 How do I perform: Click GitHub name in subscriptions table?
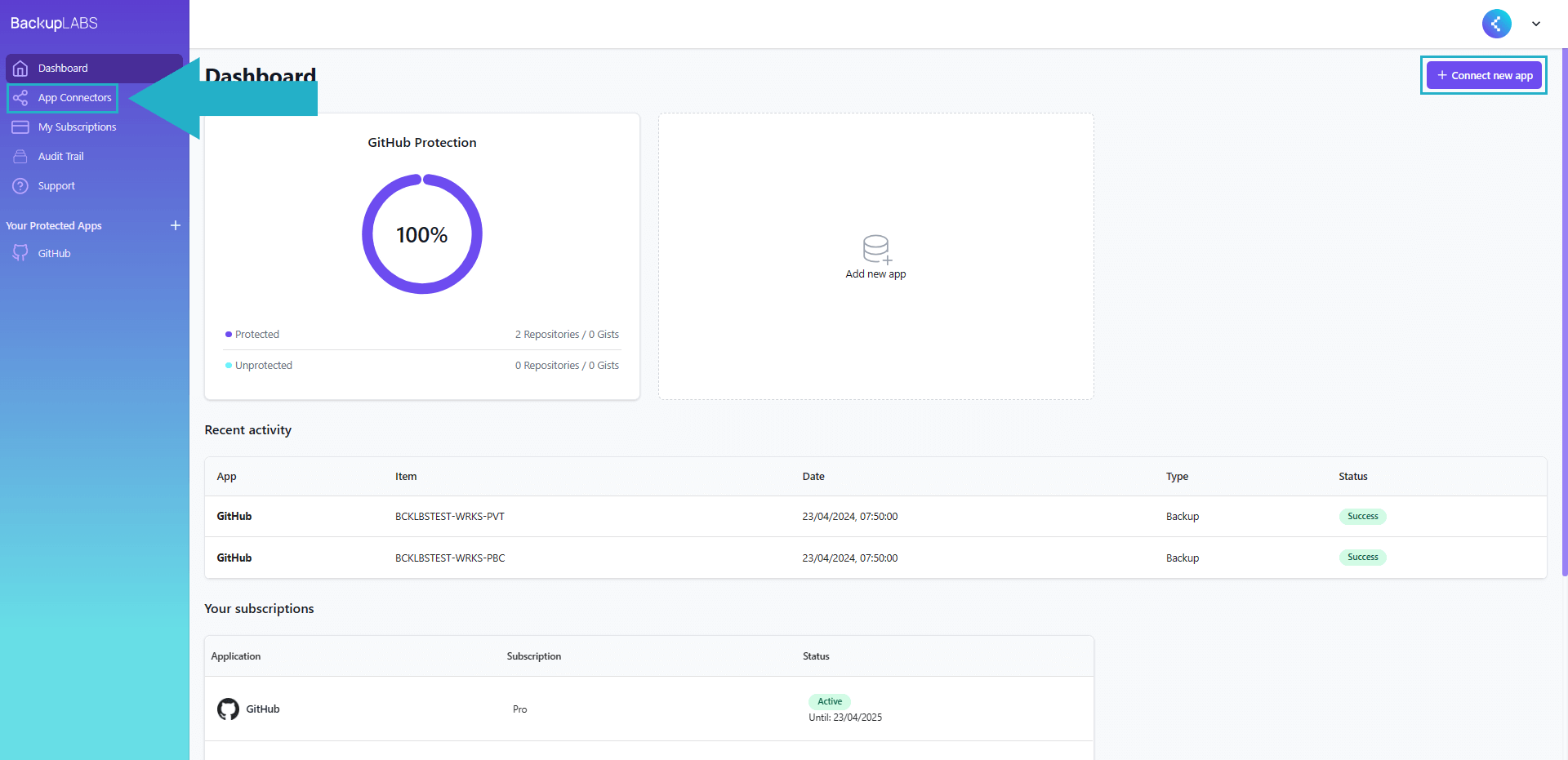pos(263,709)
